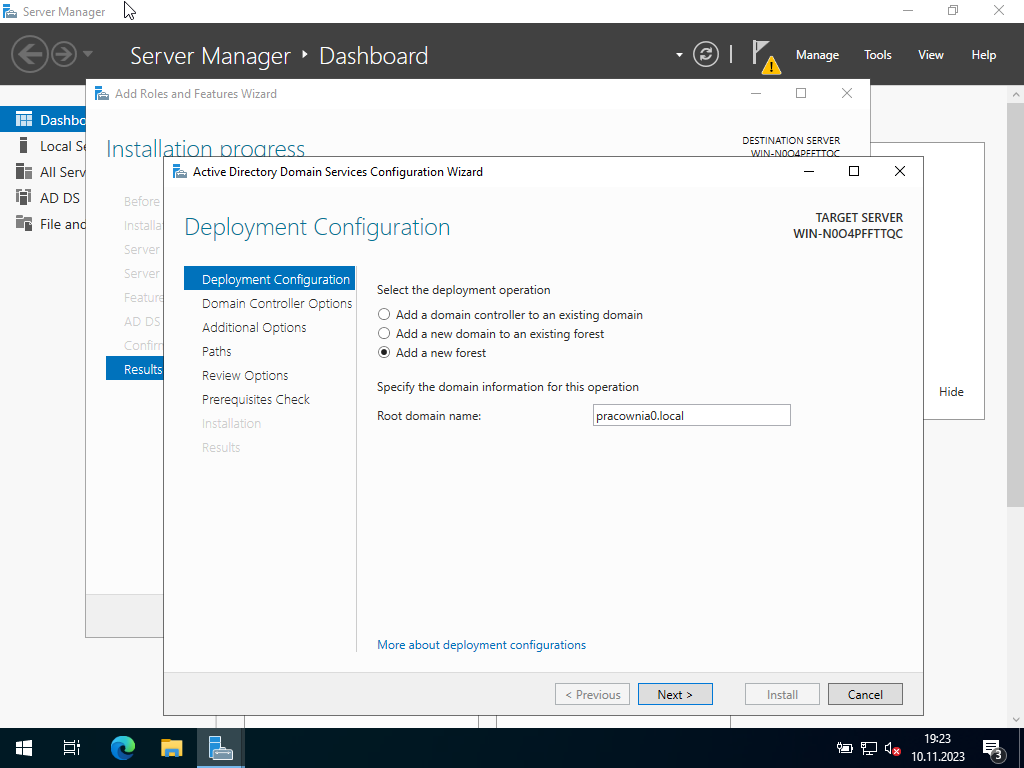Minimize the Add Roles and Features Wizard
The image size is (1024, 768).
pyautogui.click(x=756, y=93)
